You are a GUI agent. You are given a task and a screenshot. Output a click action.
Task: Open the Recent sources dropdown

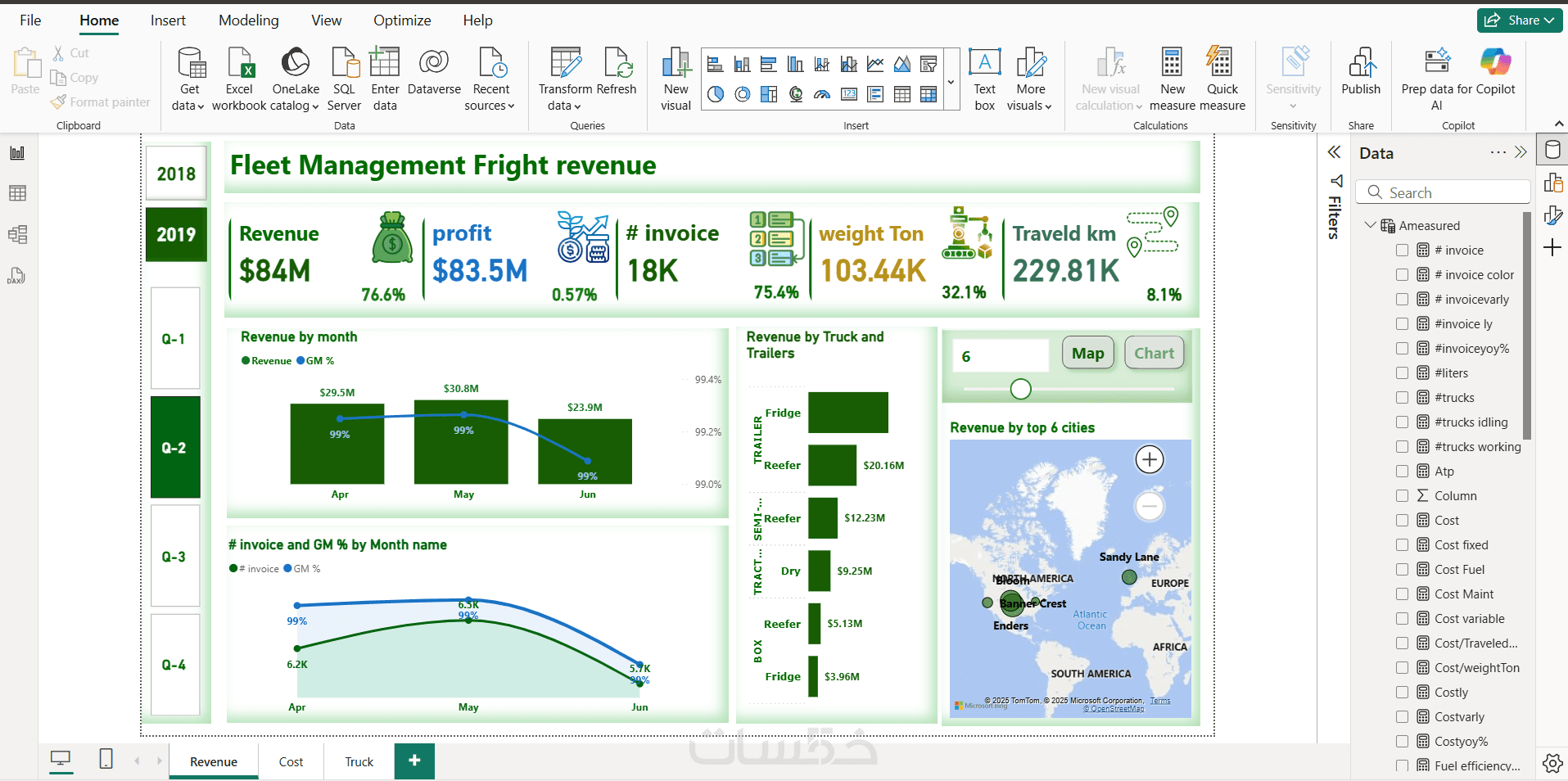[490, 79]
